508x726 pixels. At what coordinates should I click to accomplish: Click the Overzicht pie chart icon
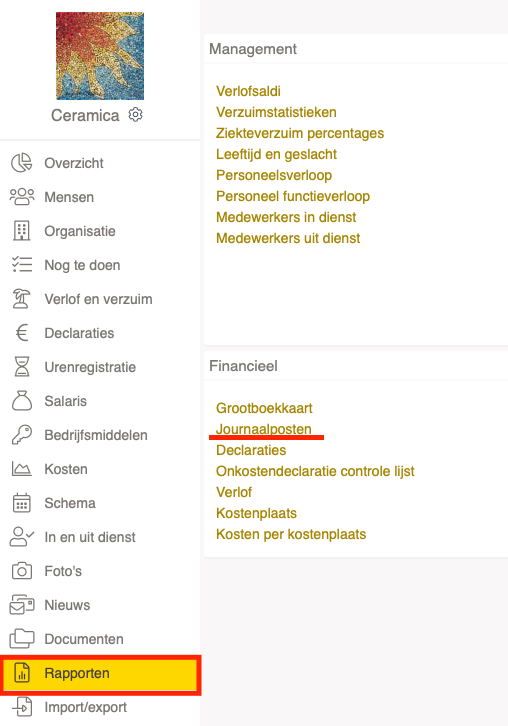point(22,163)
